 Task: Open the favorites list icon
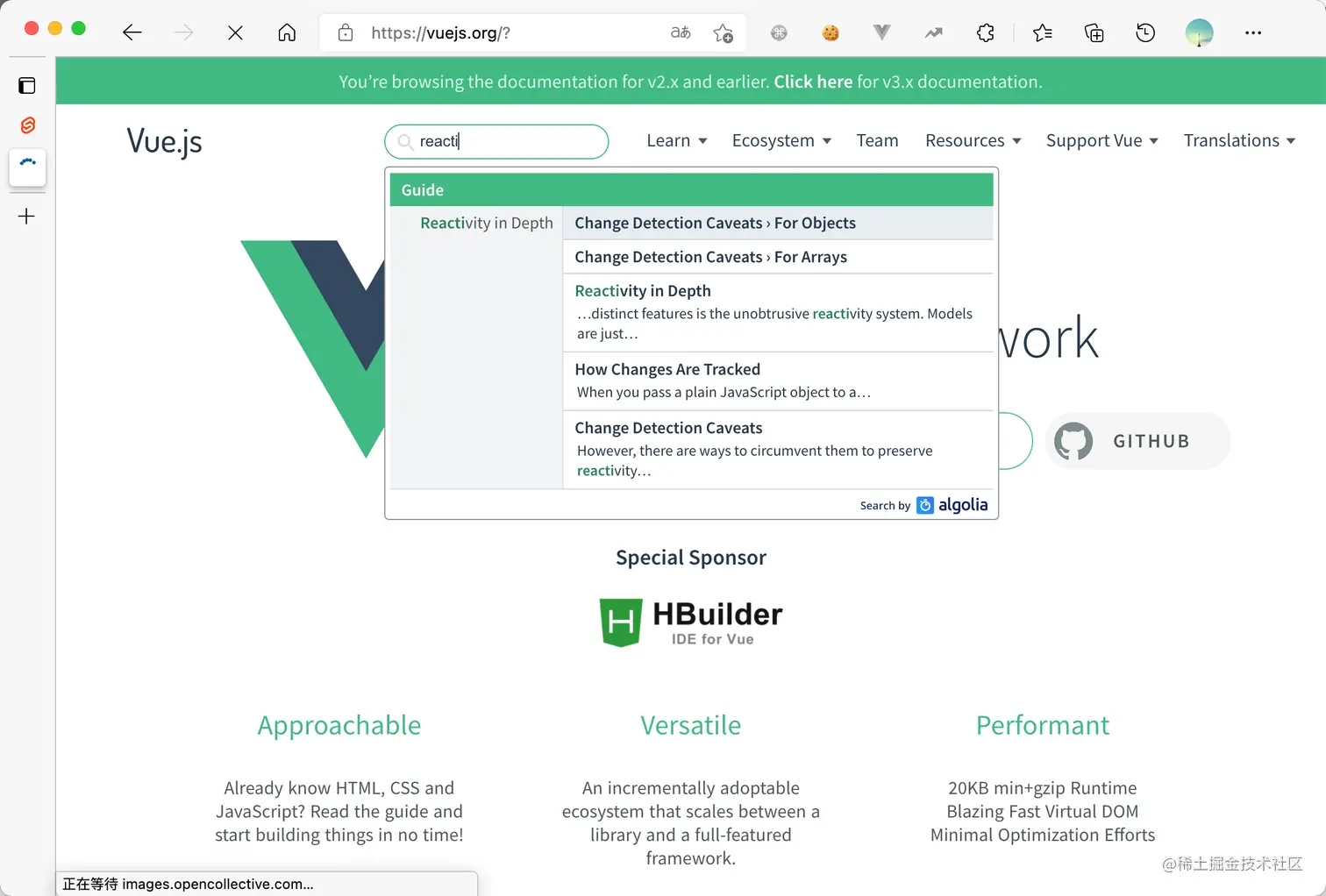pos(1042,33)
